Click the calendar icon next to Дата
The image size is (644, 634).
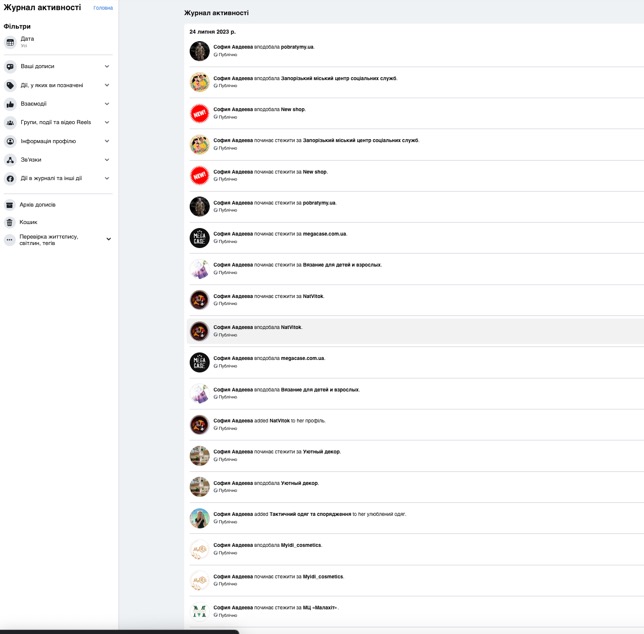(10, 42)
